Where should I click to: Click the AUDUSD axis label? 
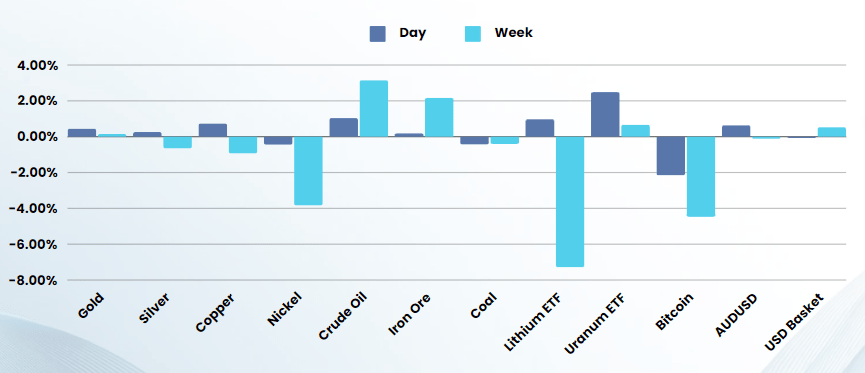click(x=736, y=315)
